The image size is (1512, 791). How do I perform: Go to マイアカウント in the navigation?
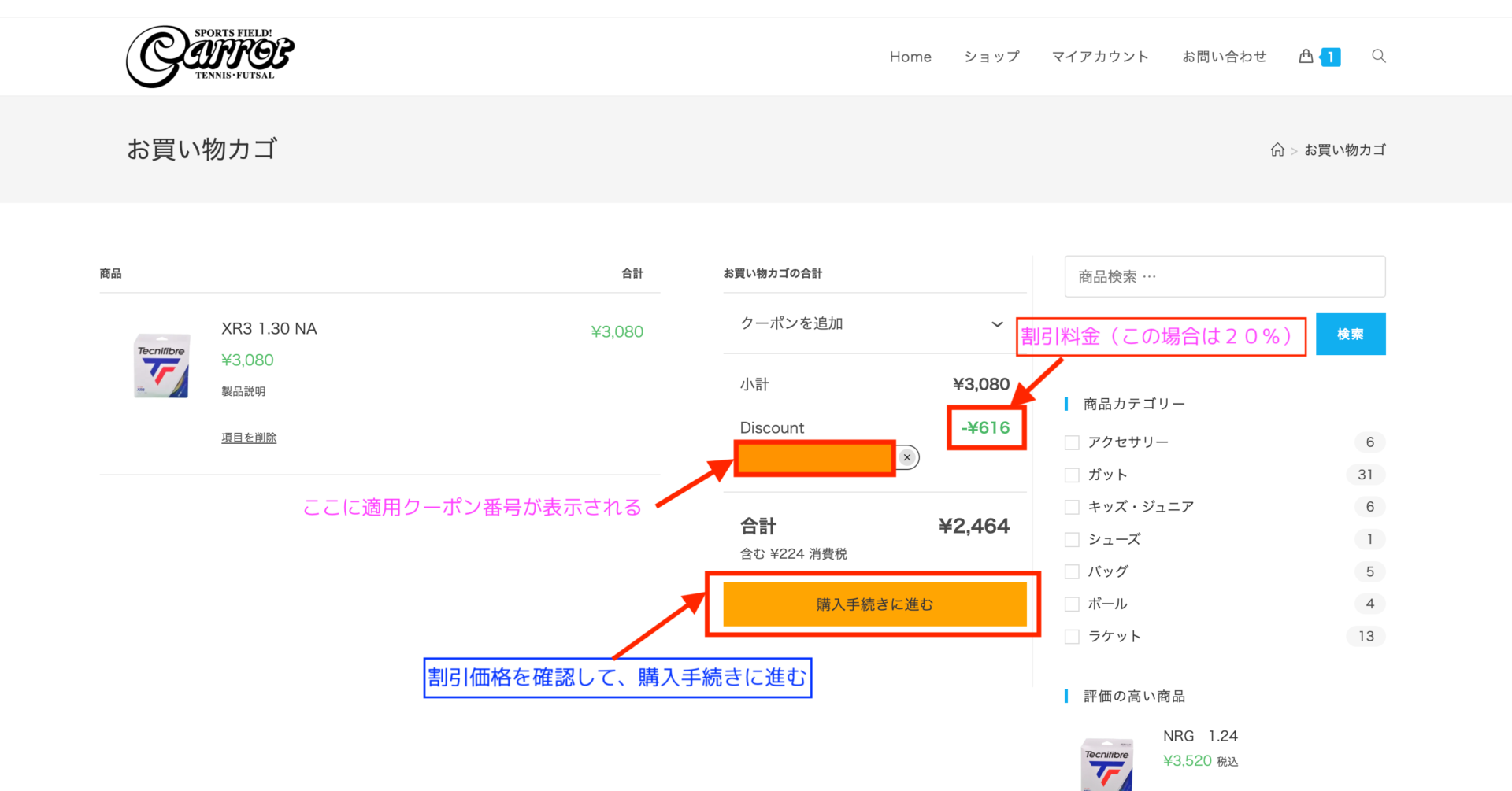1100,57
